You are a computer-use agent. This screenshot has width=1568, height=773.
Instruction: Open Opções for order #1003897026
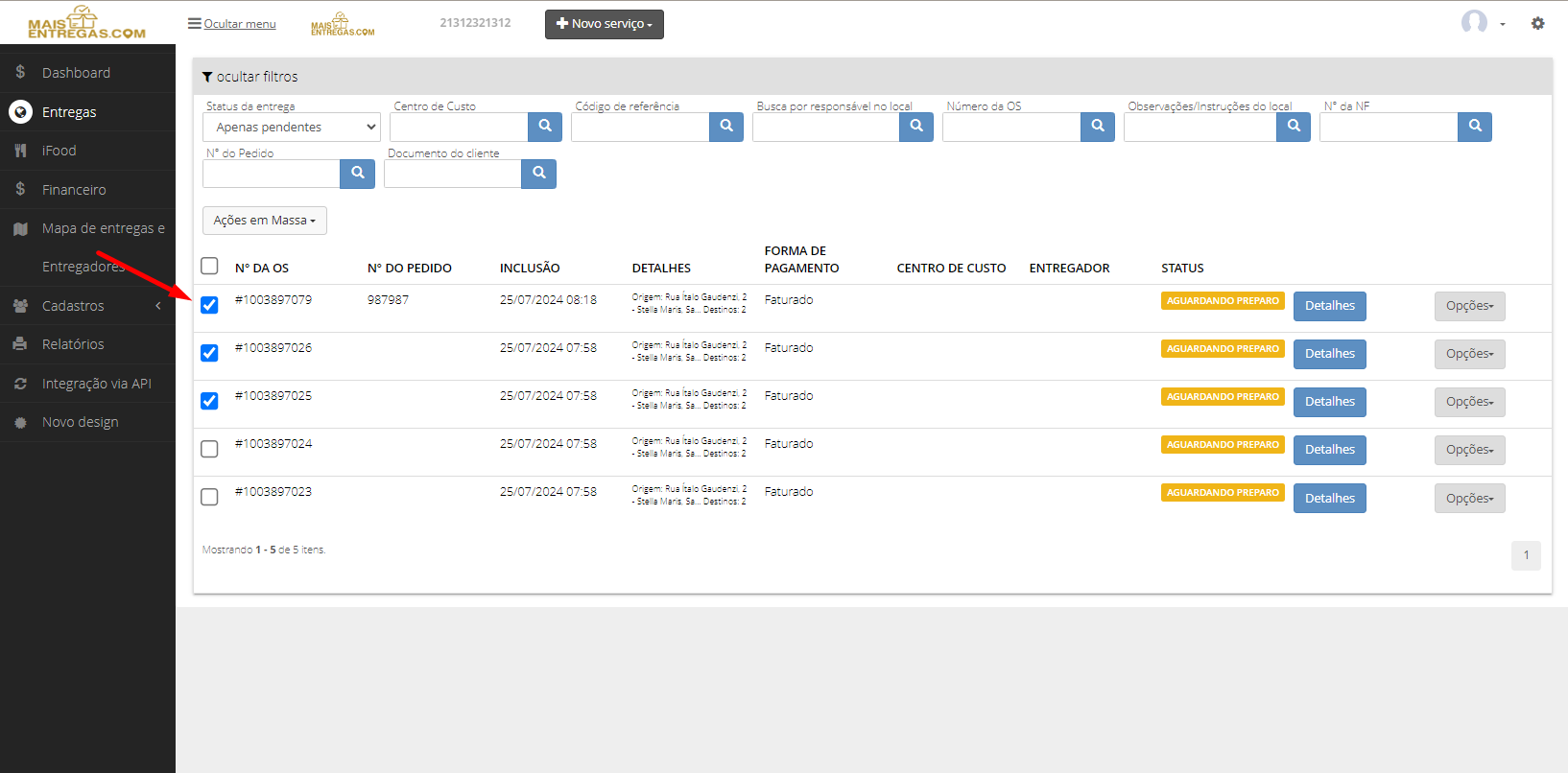(x=1470, y=354)
